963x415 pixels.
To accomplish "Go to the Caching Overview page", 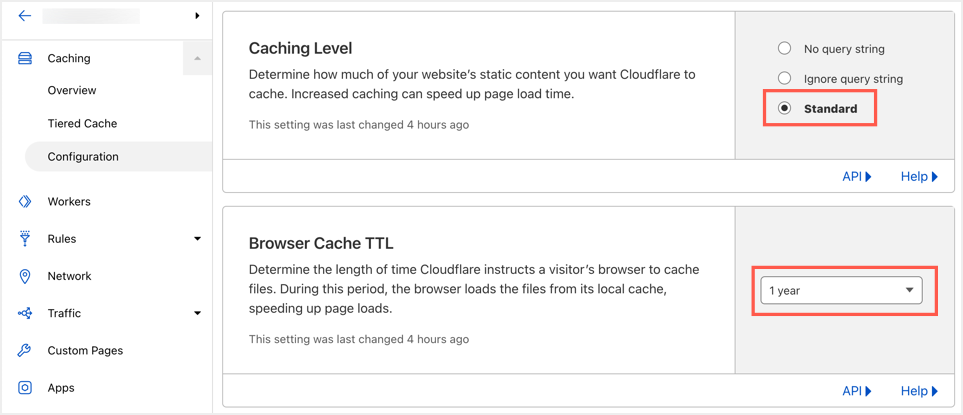I will pos(72,90).
